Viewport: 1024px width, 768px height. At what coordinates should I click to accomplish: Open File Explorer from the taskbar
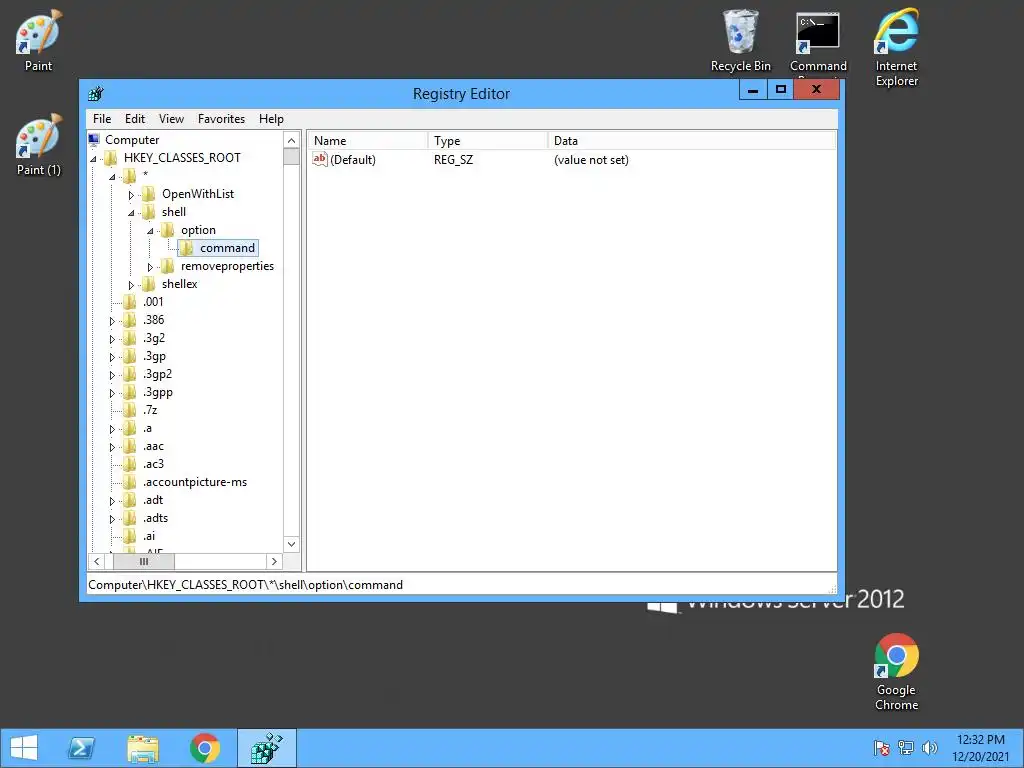143,748
